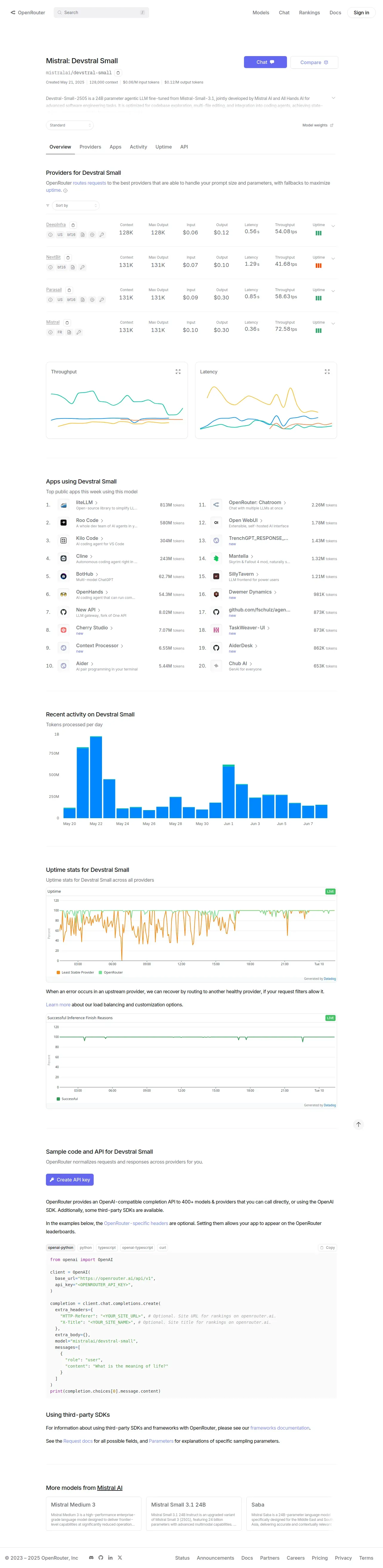383x1568 pixels.
Task: Open the provider filter funnel icon
Action: point(48,205)
